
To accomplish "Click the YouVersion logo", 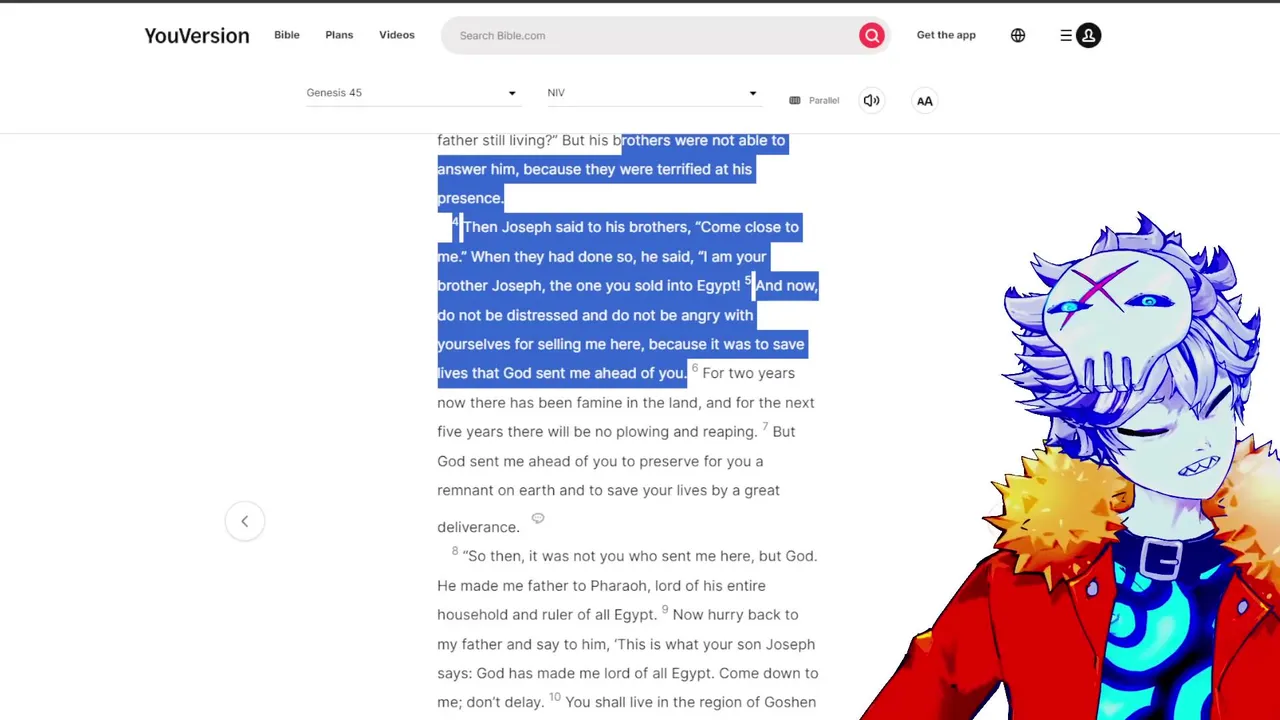I will click(197, 36).
